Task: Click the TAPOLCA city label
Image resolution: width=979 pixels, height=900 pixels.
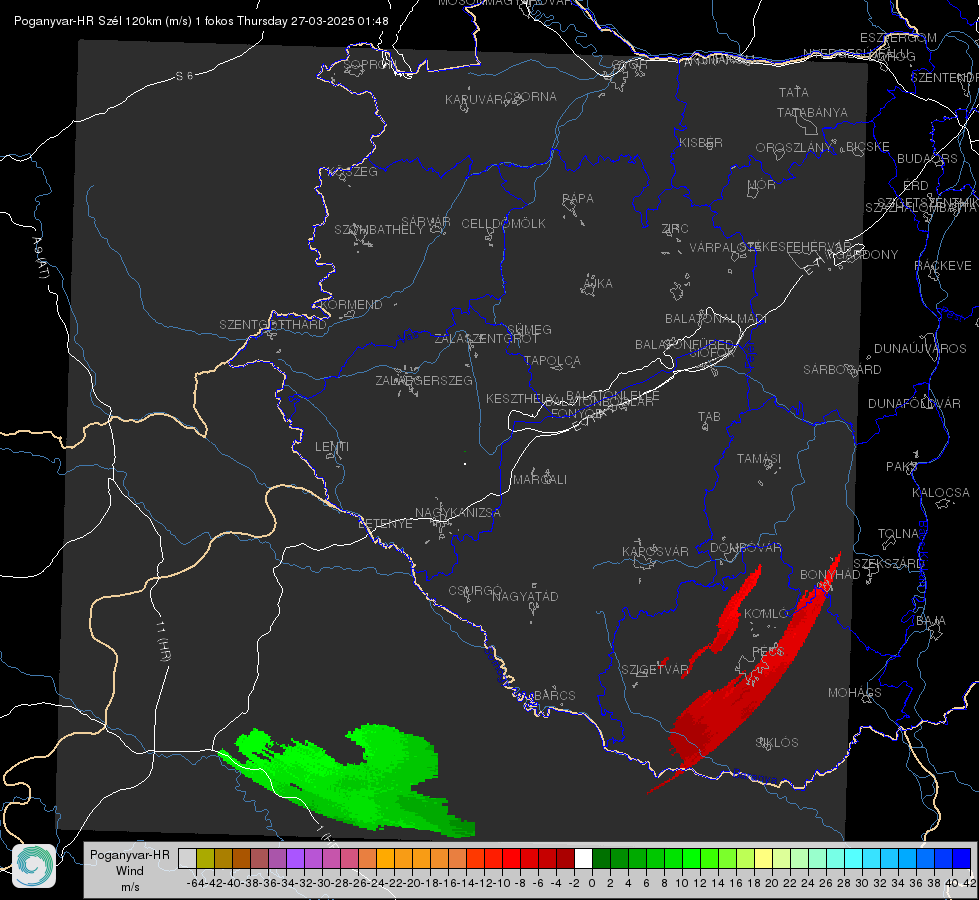Action: pos(552,360)
